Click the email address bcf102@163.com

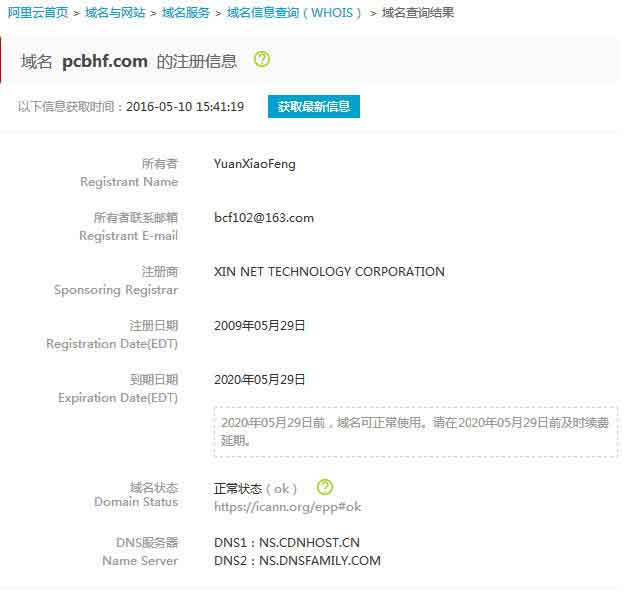264,218
